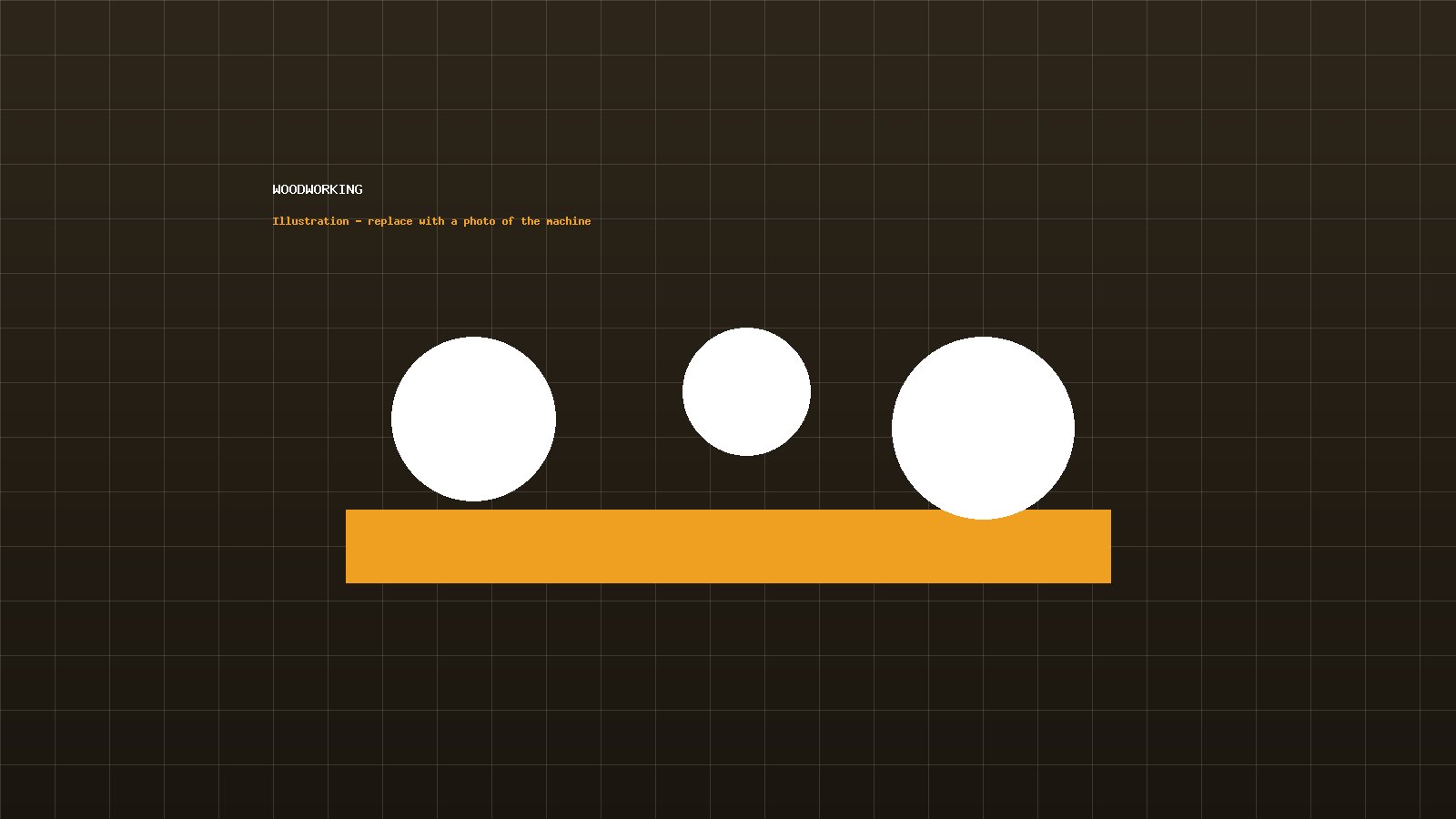Select the large right white circle
The width and height of the screenshot is (1456, 819).
tap(983, 428)
